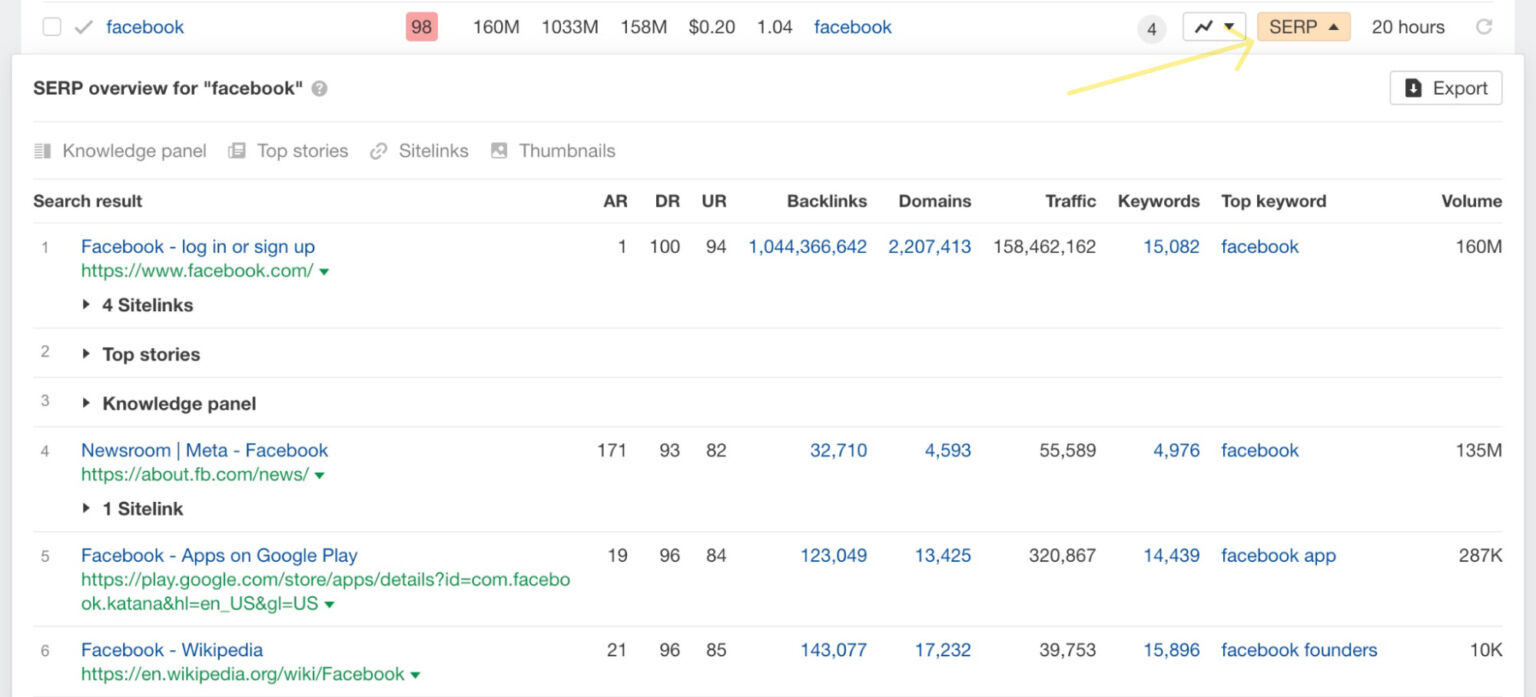Click the Top stories filter icon
The width and height of the screenshot is (1536, 697).
pos(237,151)
